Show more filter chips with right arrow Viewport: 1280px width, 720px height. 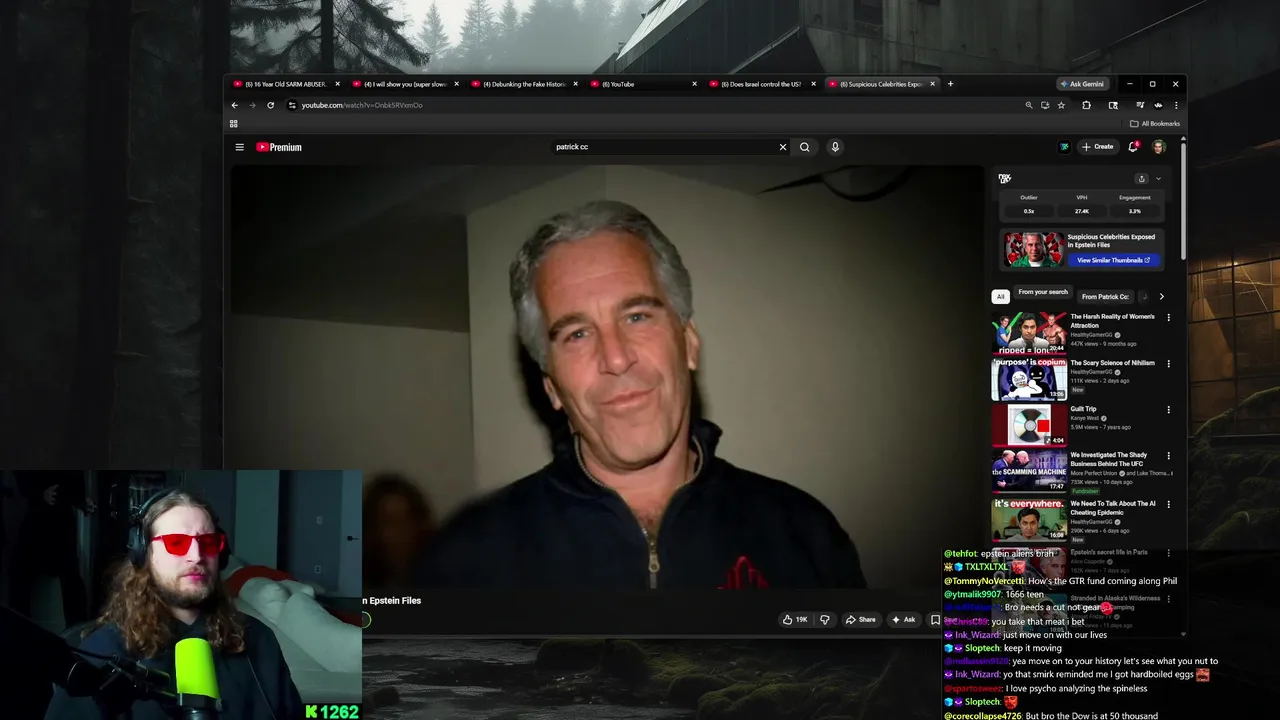(x=1161, y=297)
